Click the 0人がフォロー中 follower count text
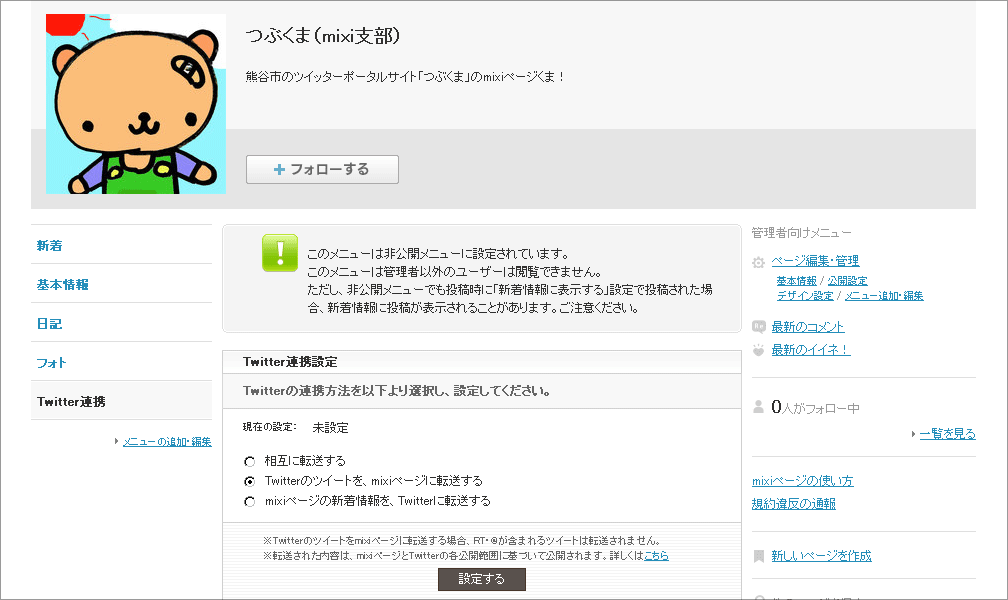The image size is (1008, 600). [815, 407]
